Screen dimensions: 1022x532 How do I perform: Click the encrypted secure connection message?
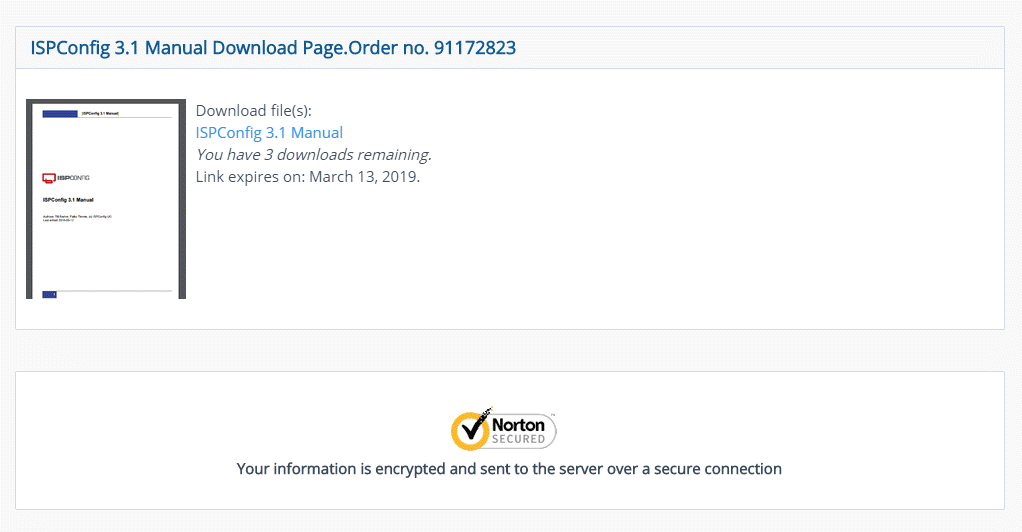pos(509,468)
